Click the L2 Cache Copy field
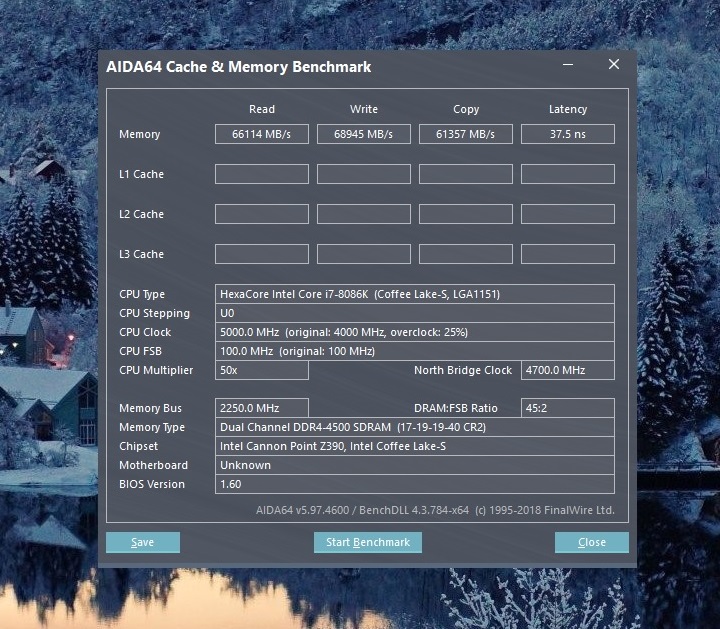Image resolution: width=720 pixels, height=629 pixels. 466,214
